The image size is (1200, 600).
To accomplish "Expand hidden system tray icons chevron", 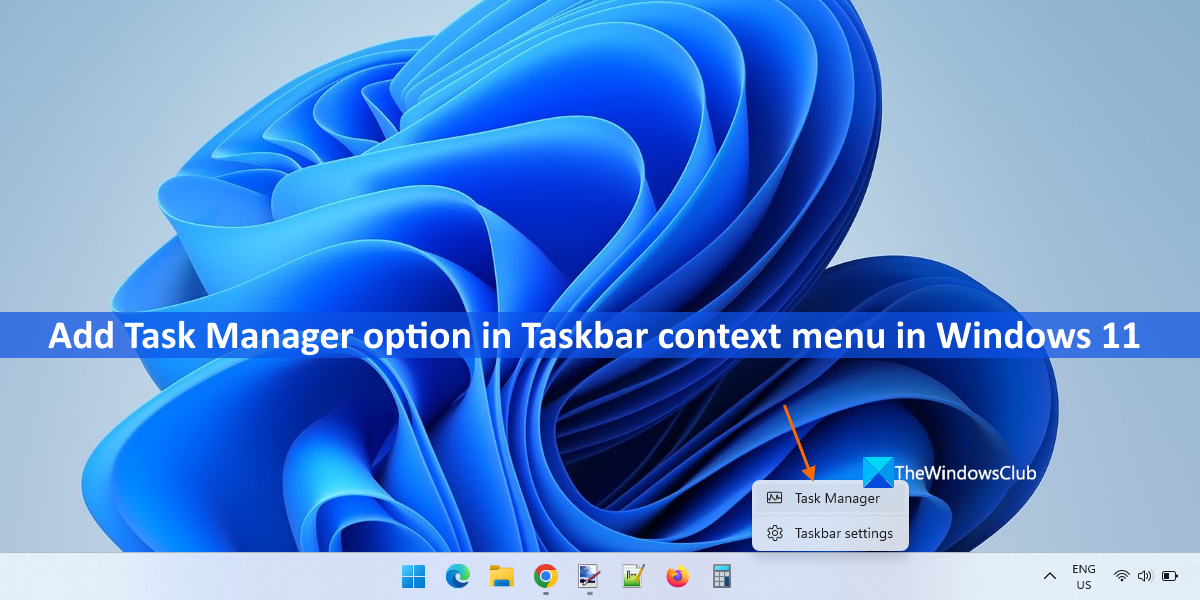I will 1049,576.
